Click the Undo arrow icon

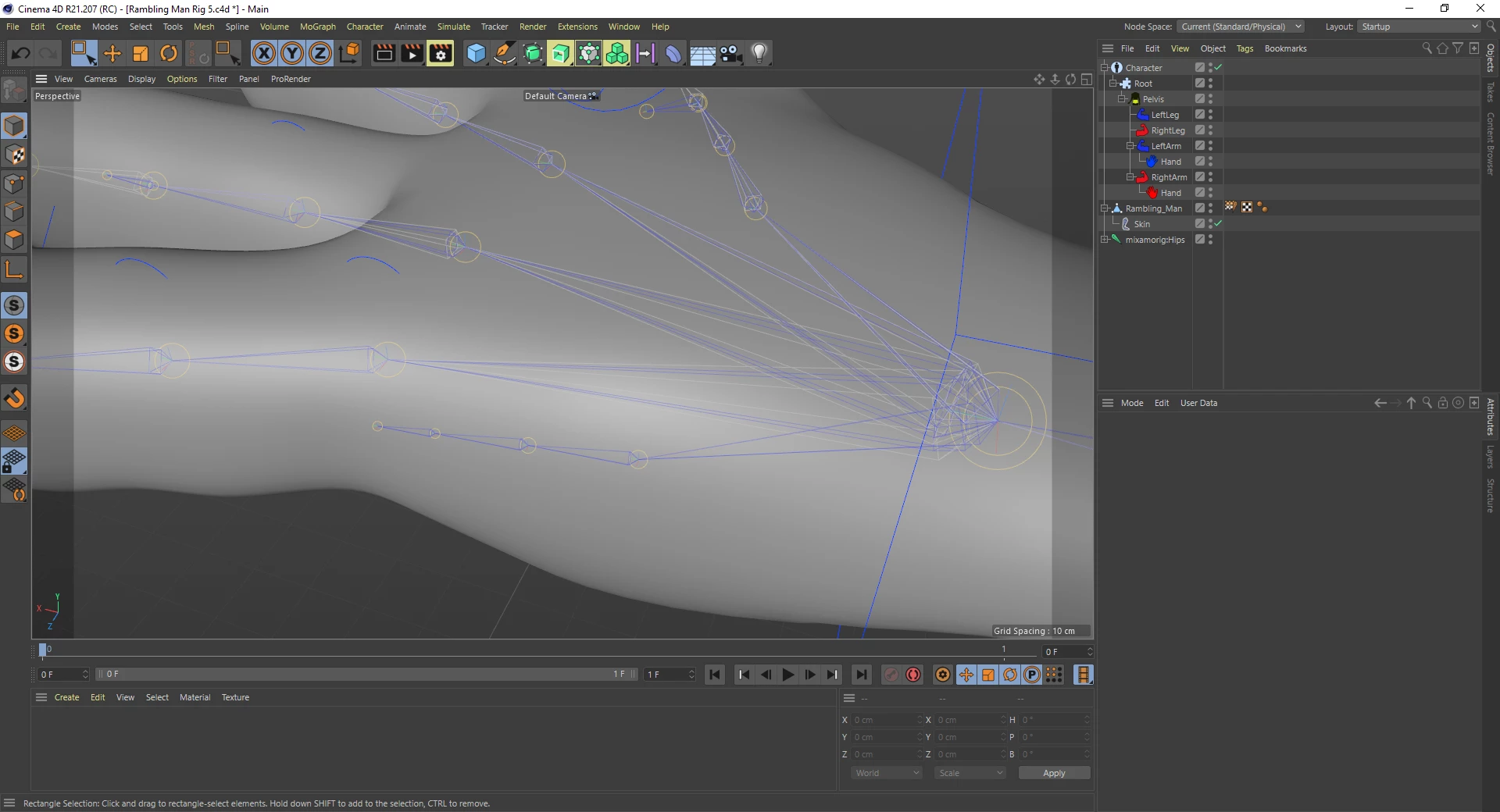point(21,53)
